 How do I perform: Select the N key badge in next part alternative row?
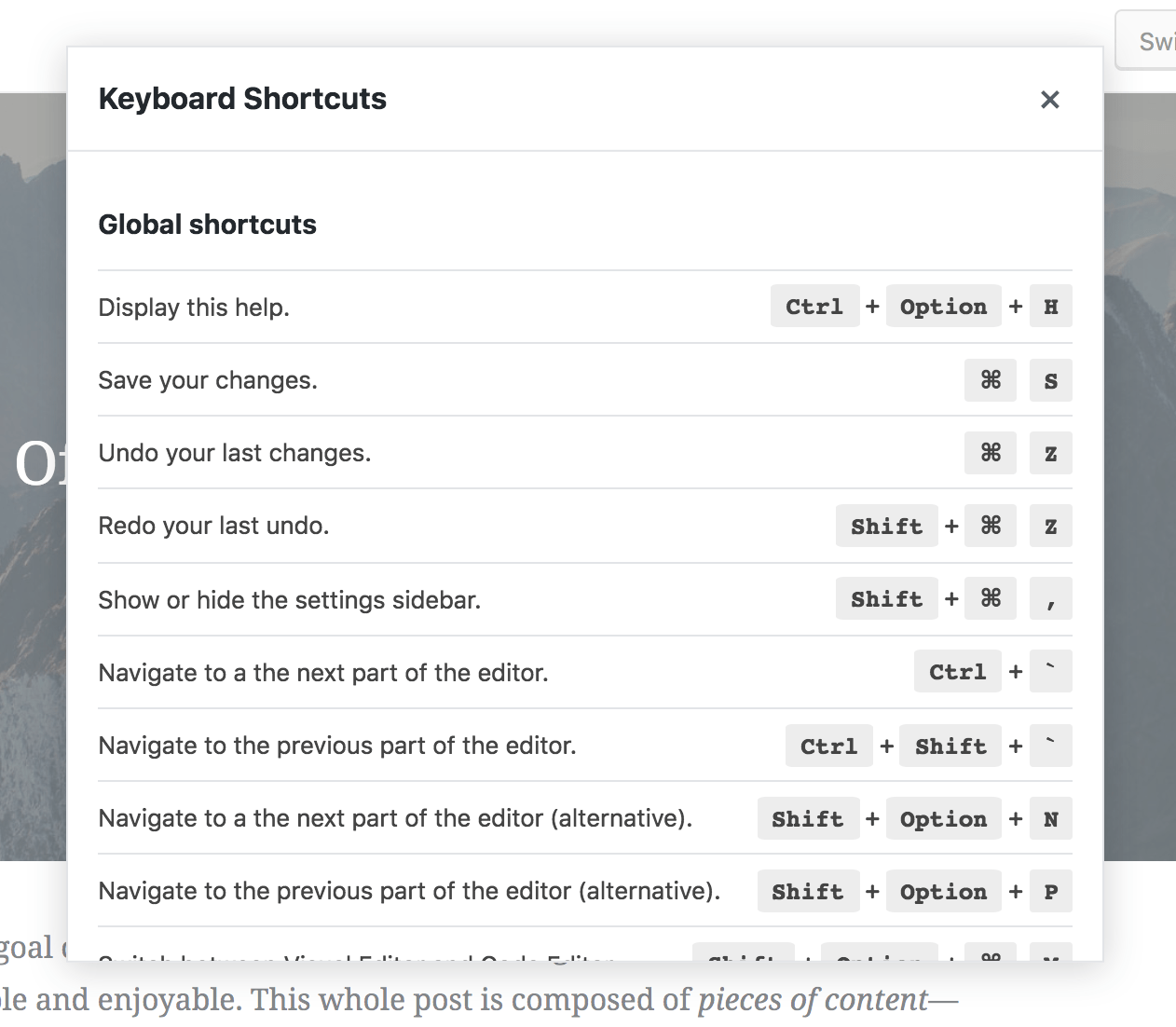[x=1050, y=819]
